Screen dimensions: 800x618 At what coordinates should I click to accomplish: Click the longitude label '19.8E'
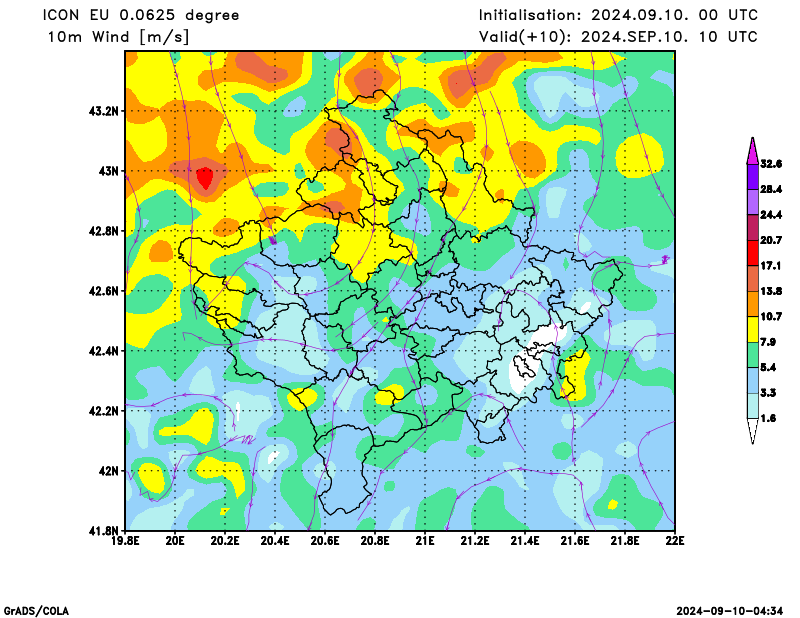(126, 540)
